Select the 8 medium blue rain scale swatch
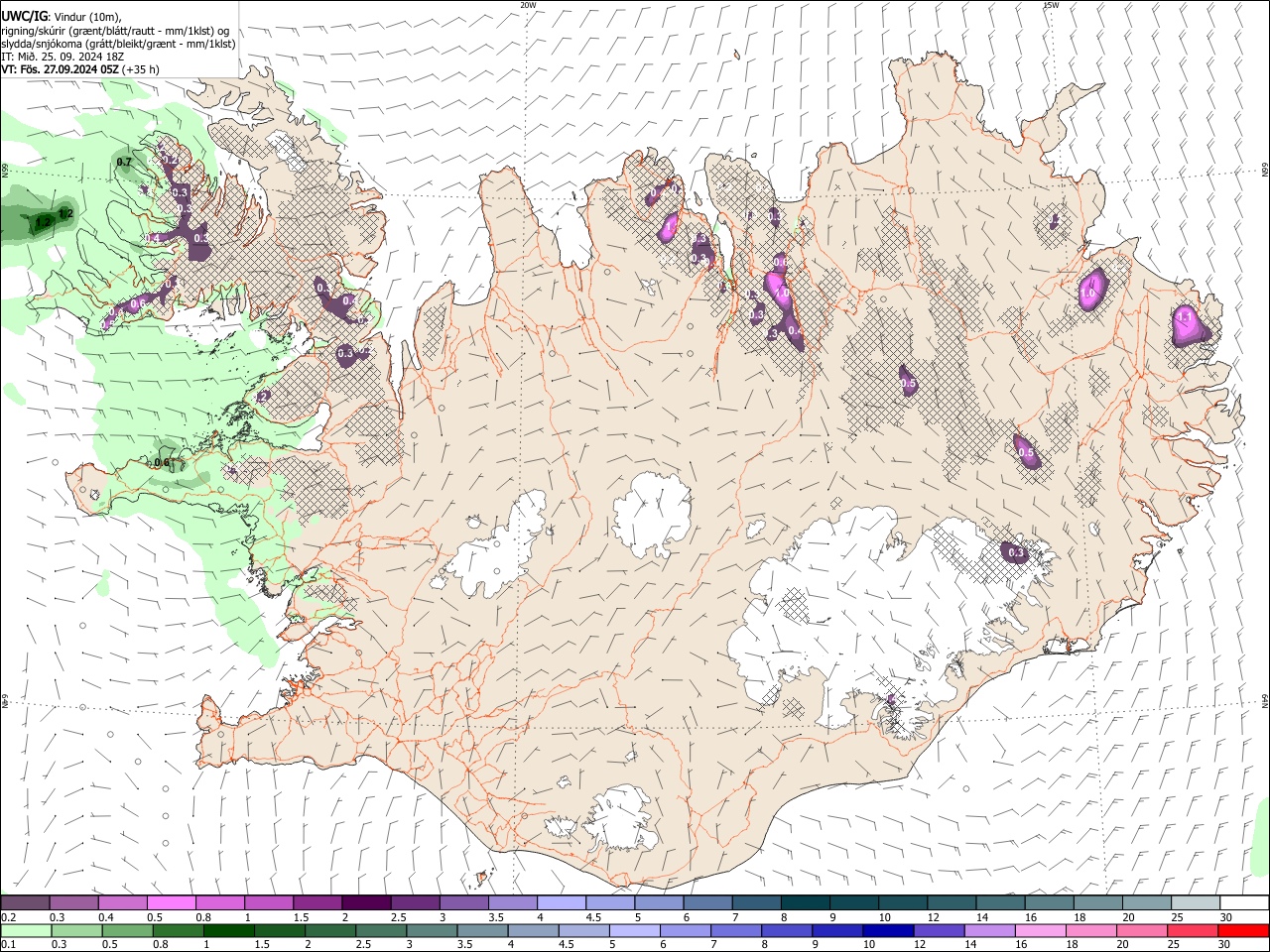This screenshot has height=952, width=1270. pyautogui.click(x=786, y=930)
